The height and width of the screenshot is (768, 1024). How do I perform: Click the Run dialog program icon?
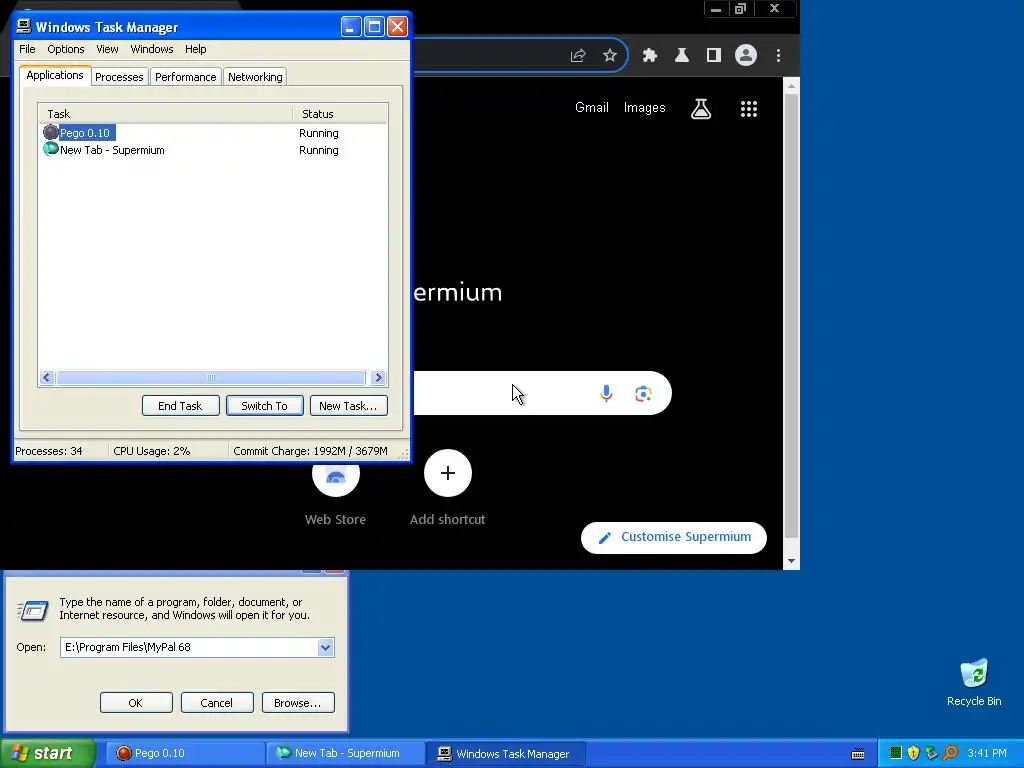pos(32,610)
